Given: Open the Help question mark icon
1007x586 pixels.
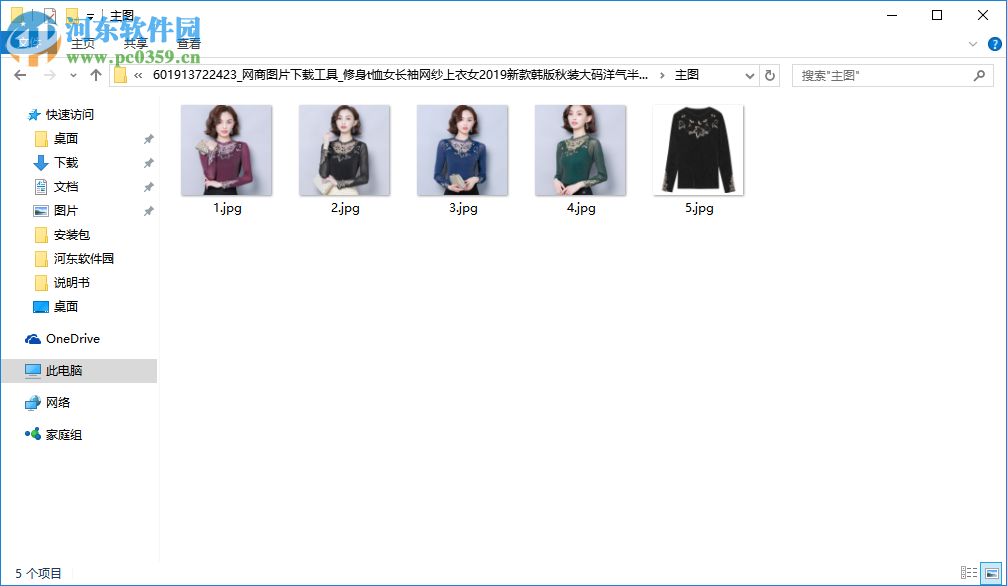Looking at the screenshot, I should tap(994, 43).
